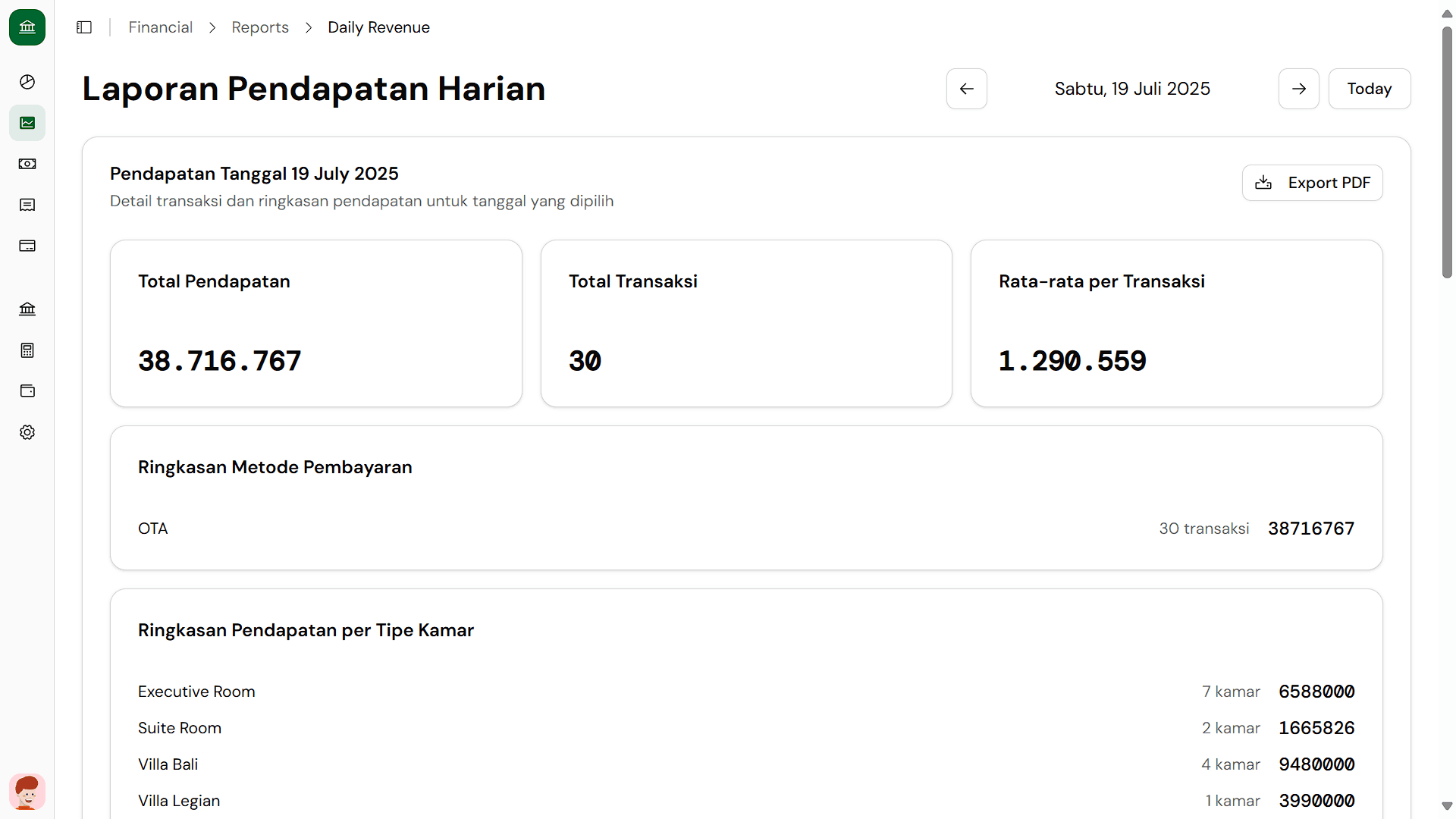Toggle the sidebar collapse control
The width and height of the screenshot is (1456, 819).
coord(83,27)
